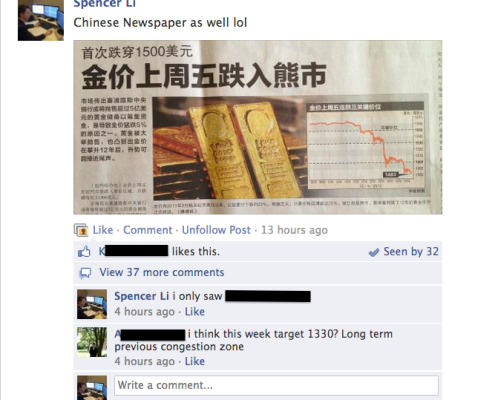Like the 'this week target 1330' comment

pos(195,361)
